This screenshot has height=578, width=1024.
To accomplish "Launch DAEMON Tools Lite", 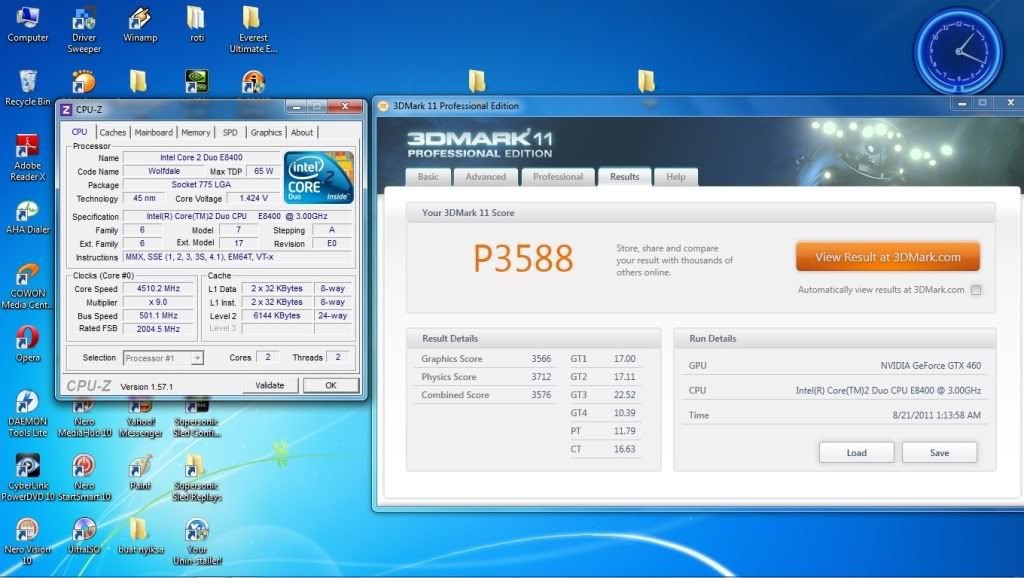I will pyautogui.click(x=27, y=413).
